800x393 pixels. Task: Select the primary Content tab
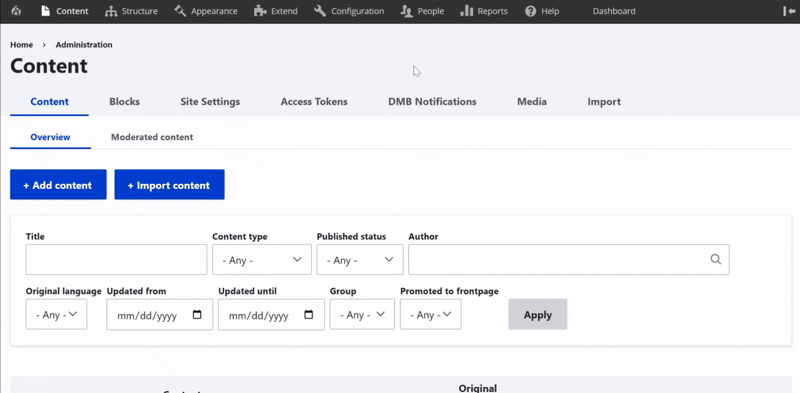pos(49,102)
